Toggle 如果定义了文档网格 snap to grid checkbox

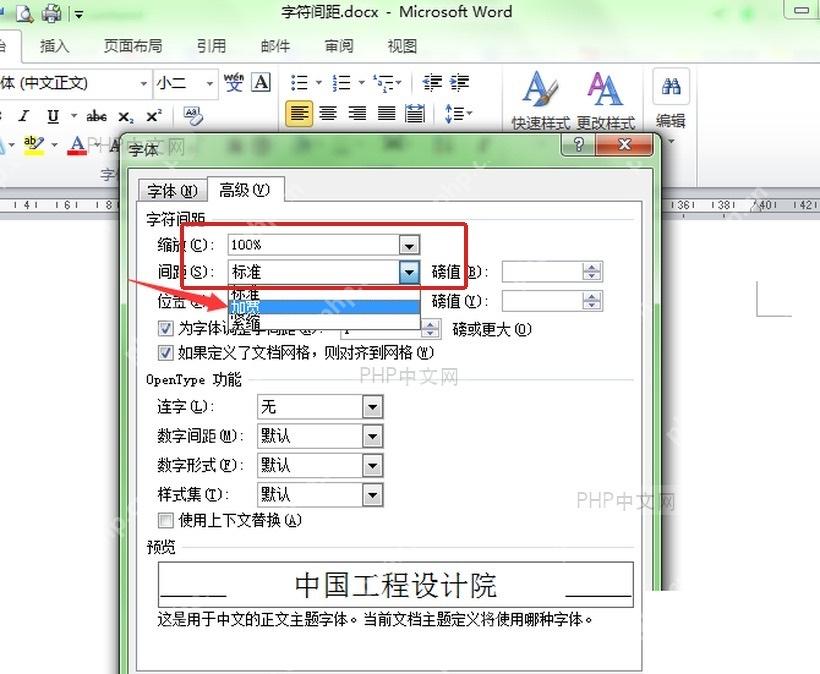coord(165,352)
